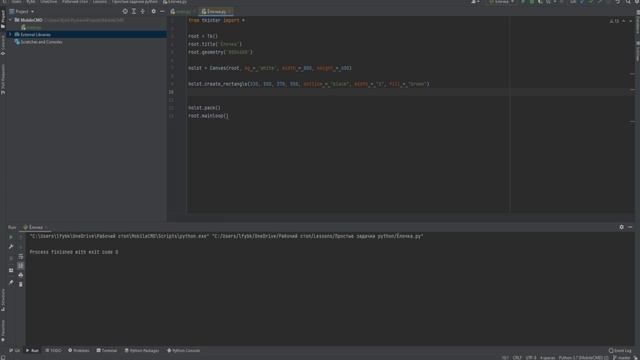The width and height of the screenshot is (640, 360).
Task: Select the Python file under MobileCMD
Action: click(32, 27)
